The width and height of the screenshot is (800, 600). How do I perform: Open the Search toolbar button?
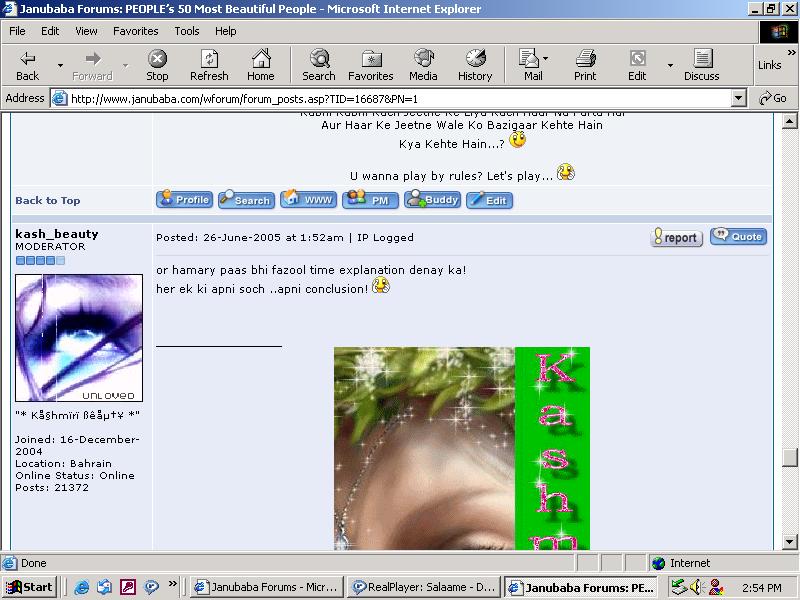pos(319,65)
